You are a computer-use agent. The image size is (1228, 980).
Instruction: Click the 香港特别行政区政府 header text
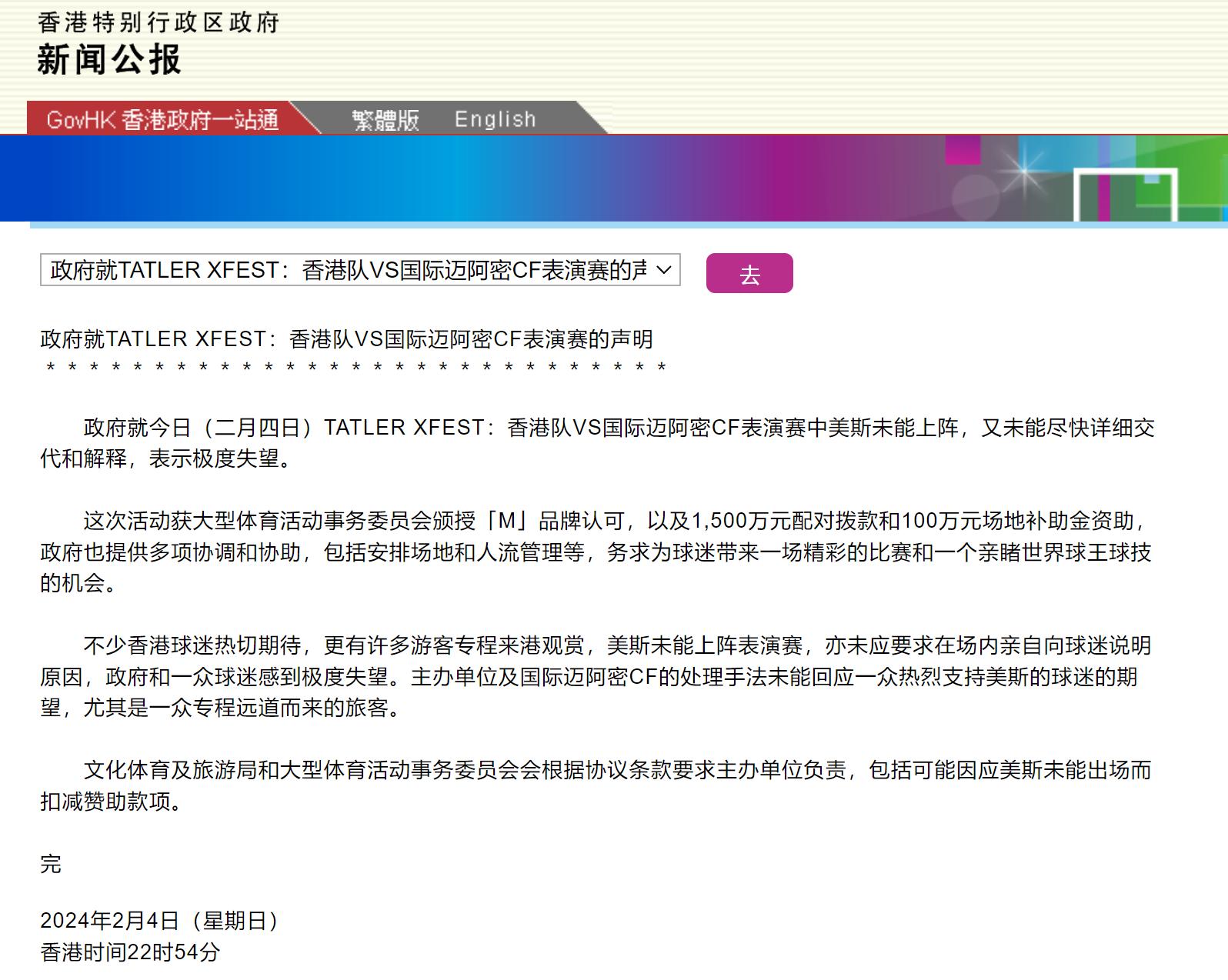pyautogui.click(x=158, y=22)
